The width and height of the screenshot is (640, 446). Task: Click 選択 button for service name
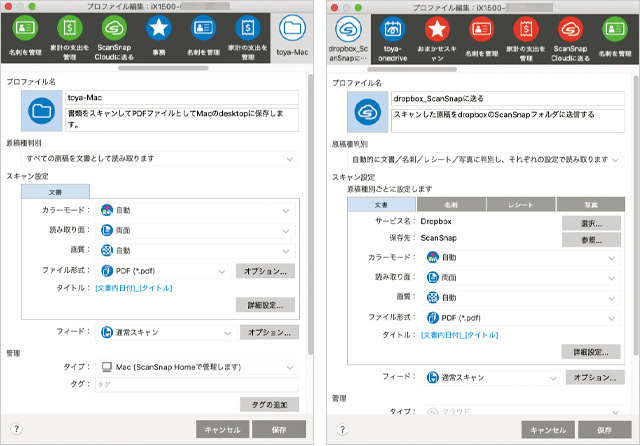[591, 224]
